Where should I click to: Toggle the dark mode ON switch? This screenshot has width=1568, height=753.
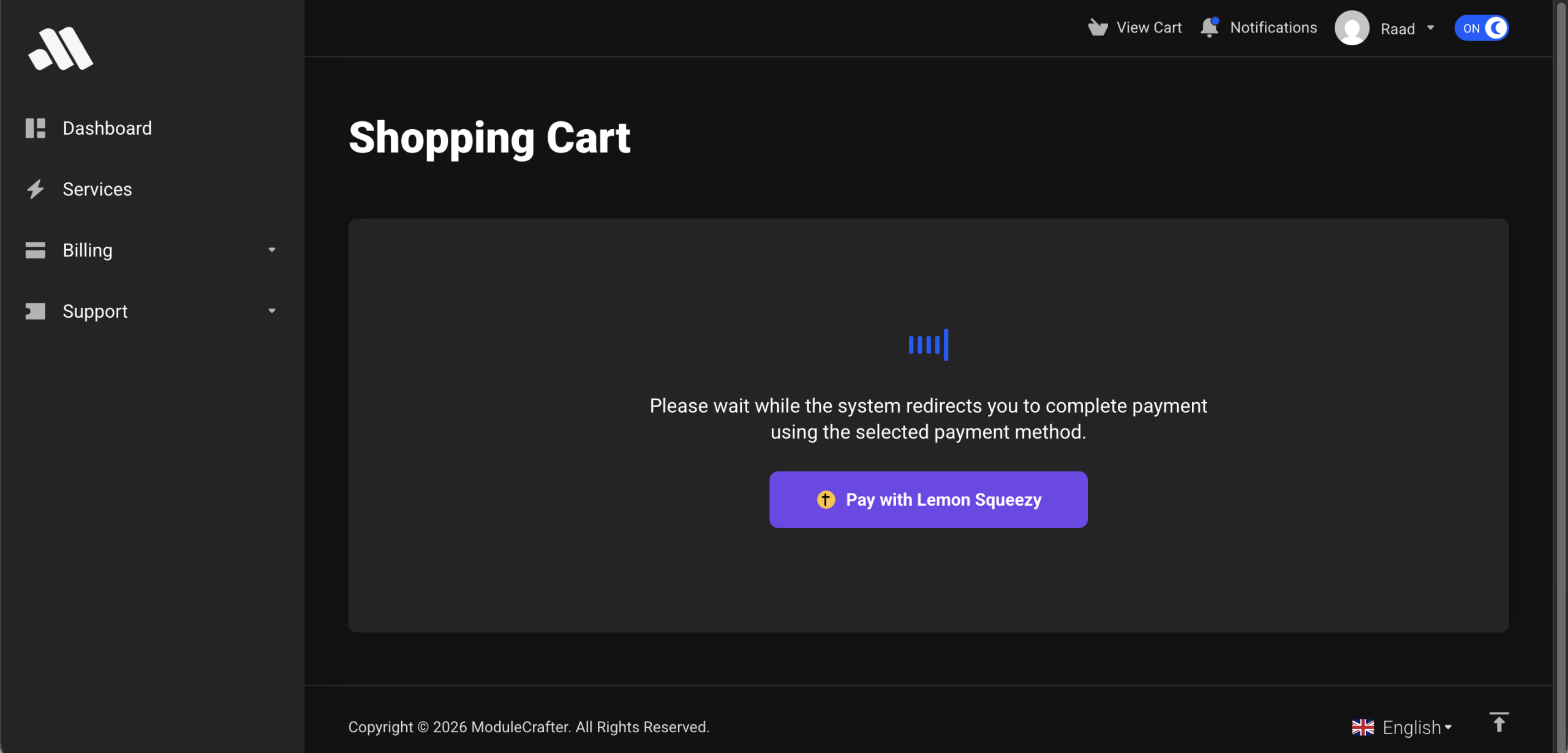tap(1481, 28)
